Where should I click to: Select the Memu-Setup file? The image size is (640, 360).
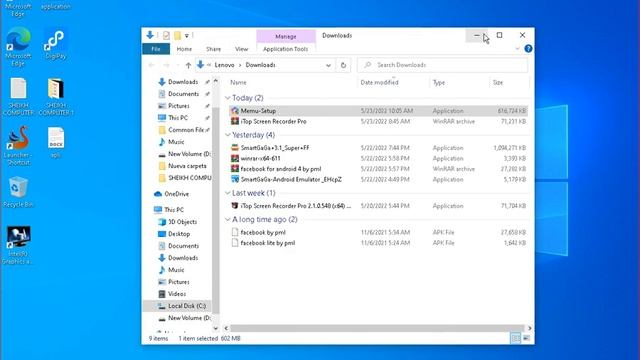tap(378, 111)
